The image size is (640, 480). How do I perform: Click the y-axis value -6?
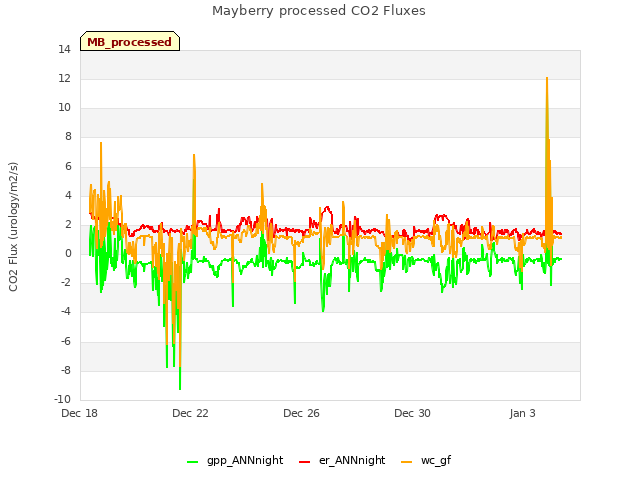(66, 341)
